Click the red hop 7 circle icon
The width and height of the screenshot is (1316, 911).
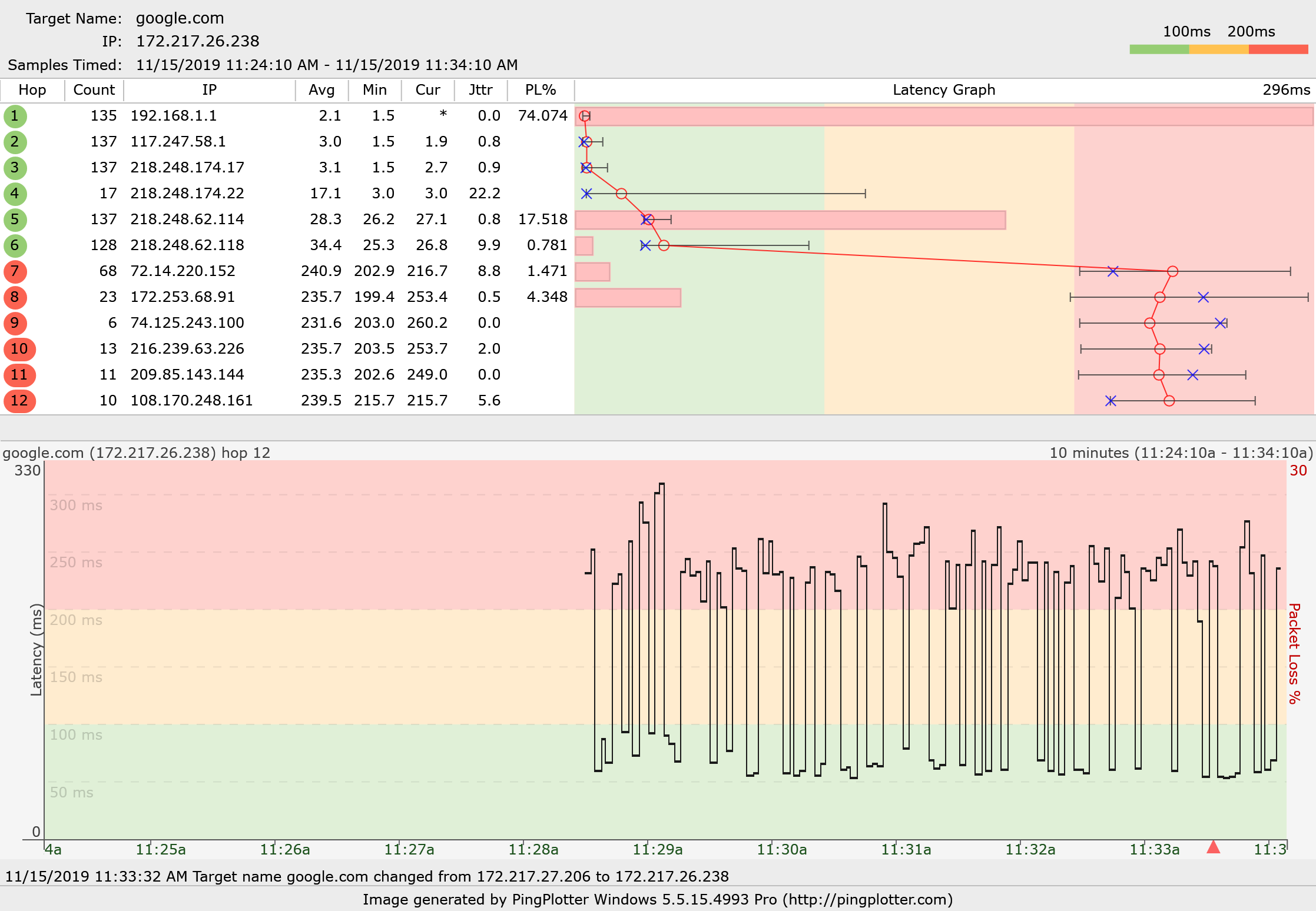(x=15, y=271)
